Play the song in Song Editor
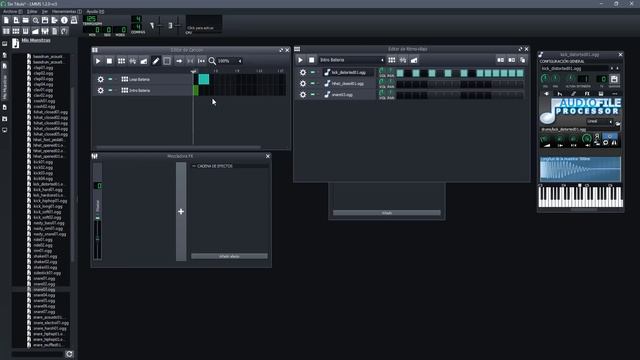Screen dimensions: 640x360 pyautogui.click(x=98, y=61)
